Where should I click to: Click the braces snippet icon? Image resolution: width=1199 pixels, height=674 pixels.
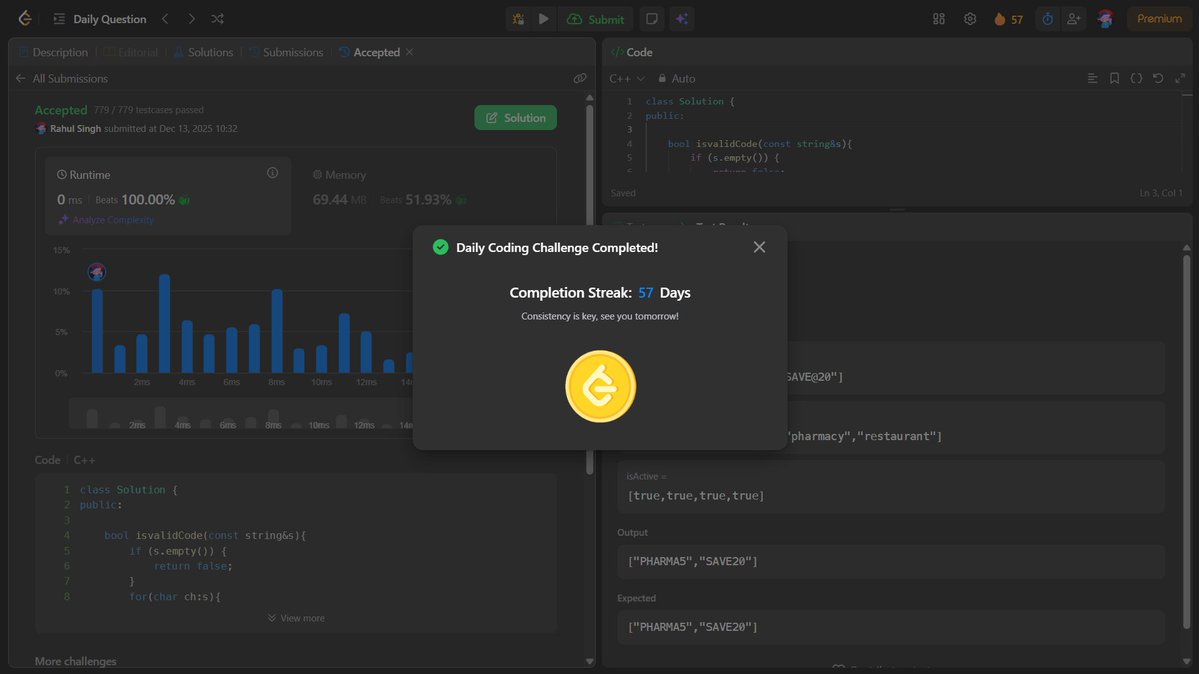tap(1136, 78)
